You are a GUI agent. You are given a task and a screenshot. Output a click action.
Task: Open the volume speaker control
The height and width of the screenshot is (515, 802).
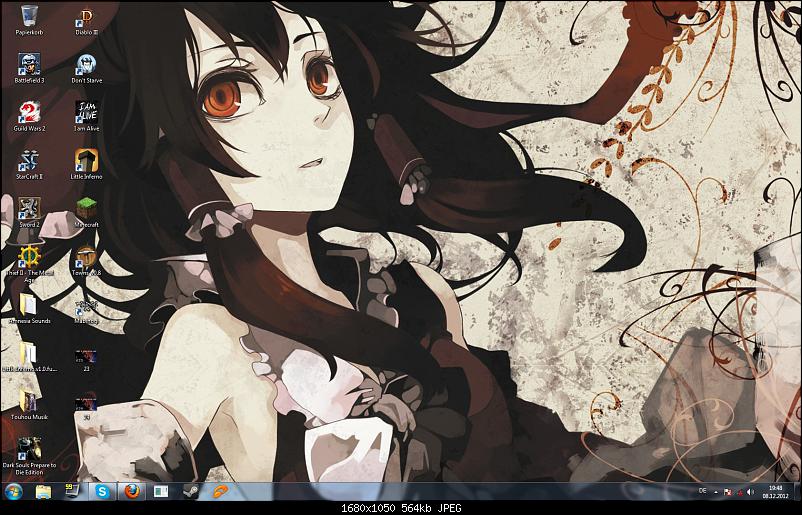coord(750,492)
